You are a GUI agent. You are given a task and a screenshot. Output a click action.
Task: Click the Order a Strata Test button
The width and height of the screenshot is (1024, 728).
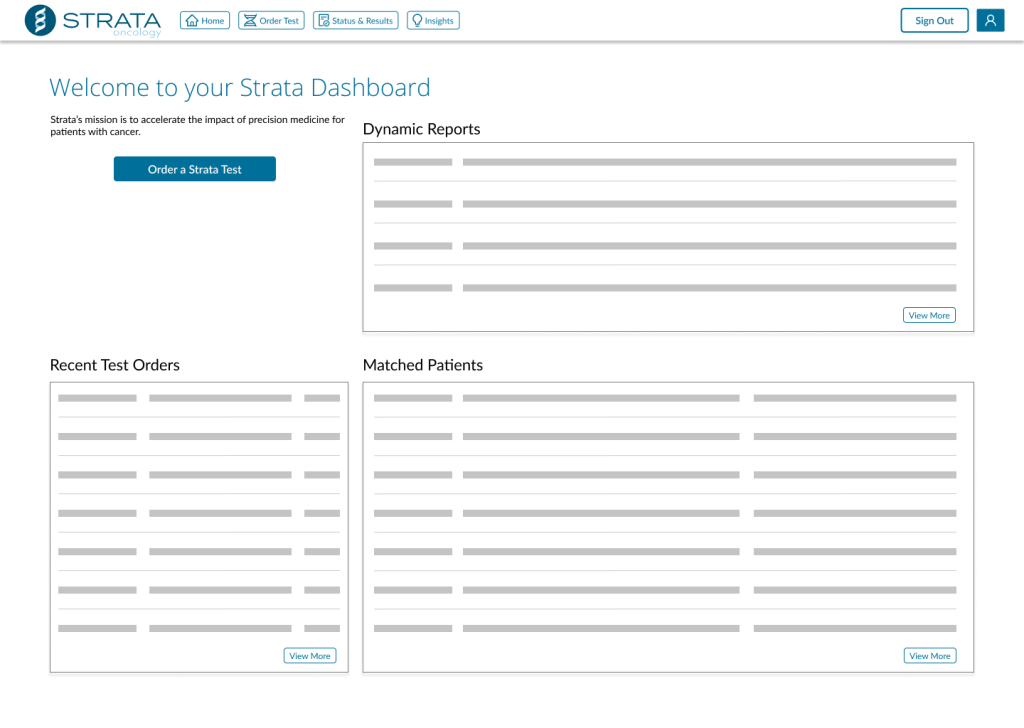click(x=195, y=169)
